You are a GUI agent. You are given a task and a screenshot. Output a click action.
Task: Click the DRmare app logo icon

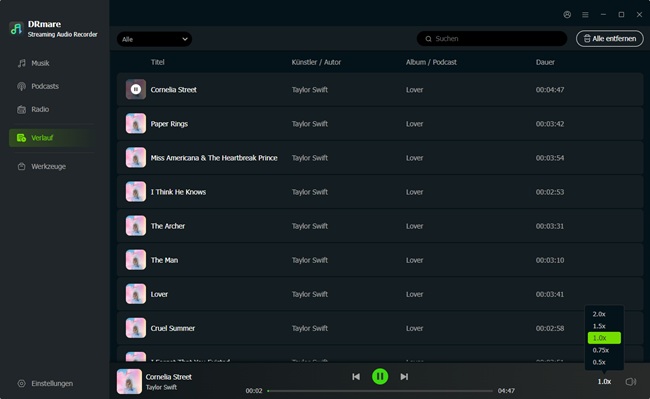click(x=16, y=29)
